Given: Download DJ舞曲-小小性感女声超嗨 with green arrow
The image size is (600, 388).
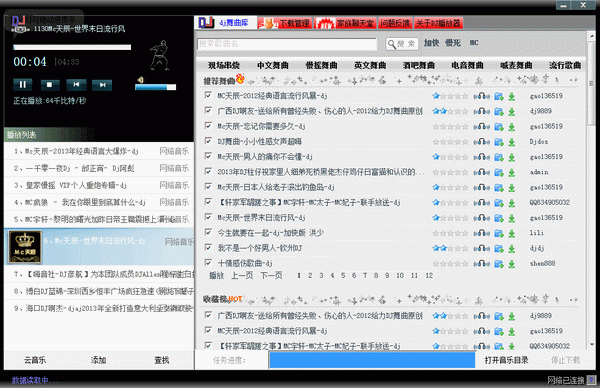Looking at the screenshot, I should coord(512,142).
